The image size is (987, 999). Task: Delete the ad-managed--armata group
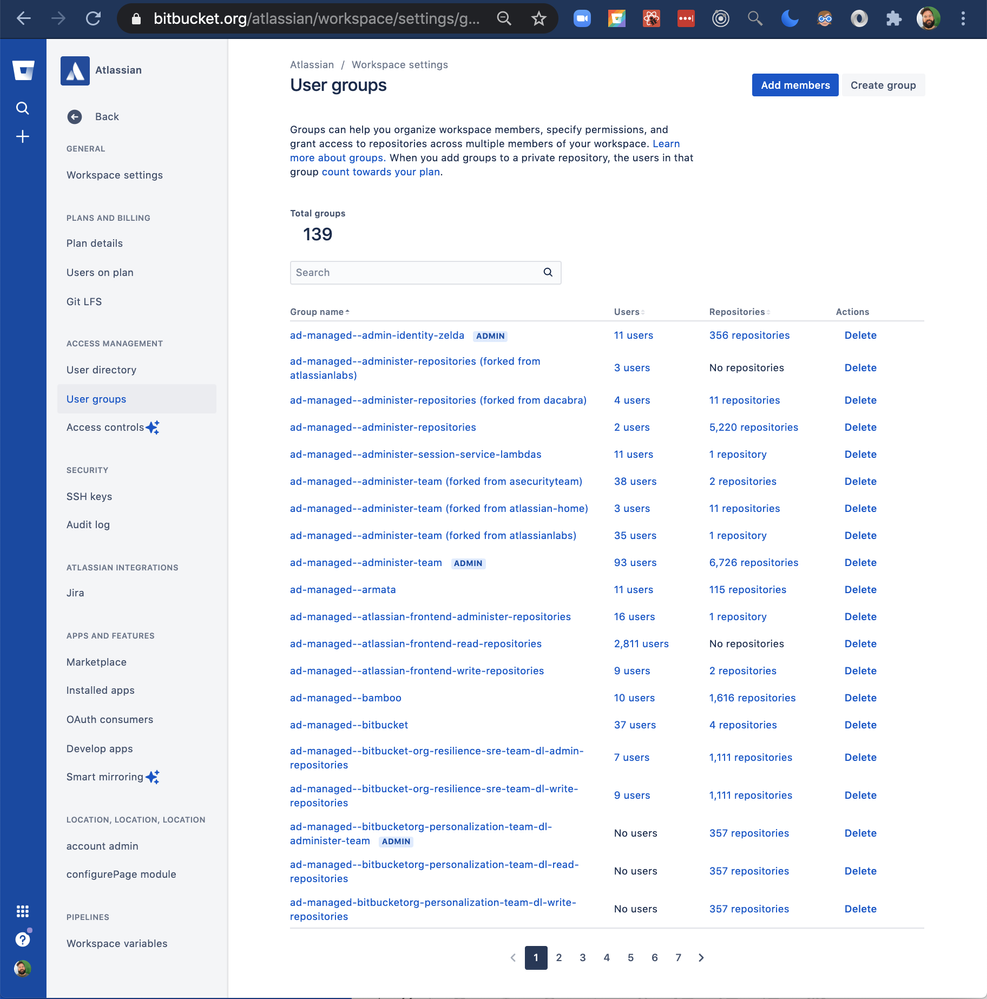coord(860,589)
